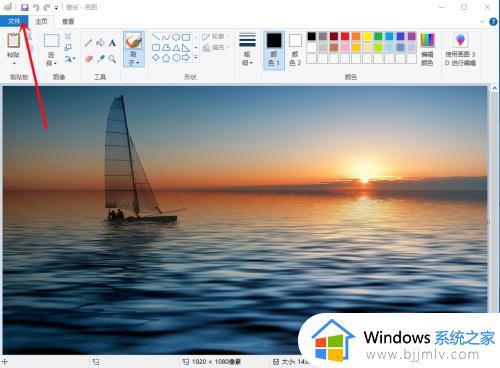Pick the Polygon shape

click(166, 47)
